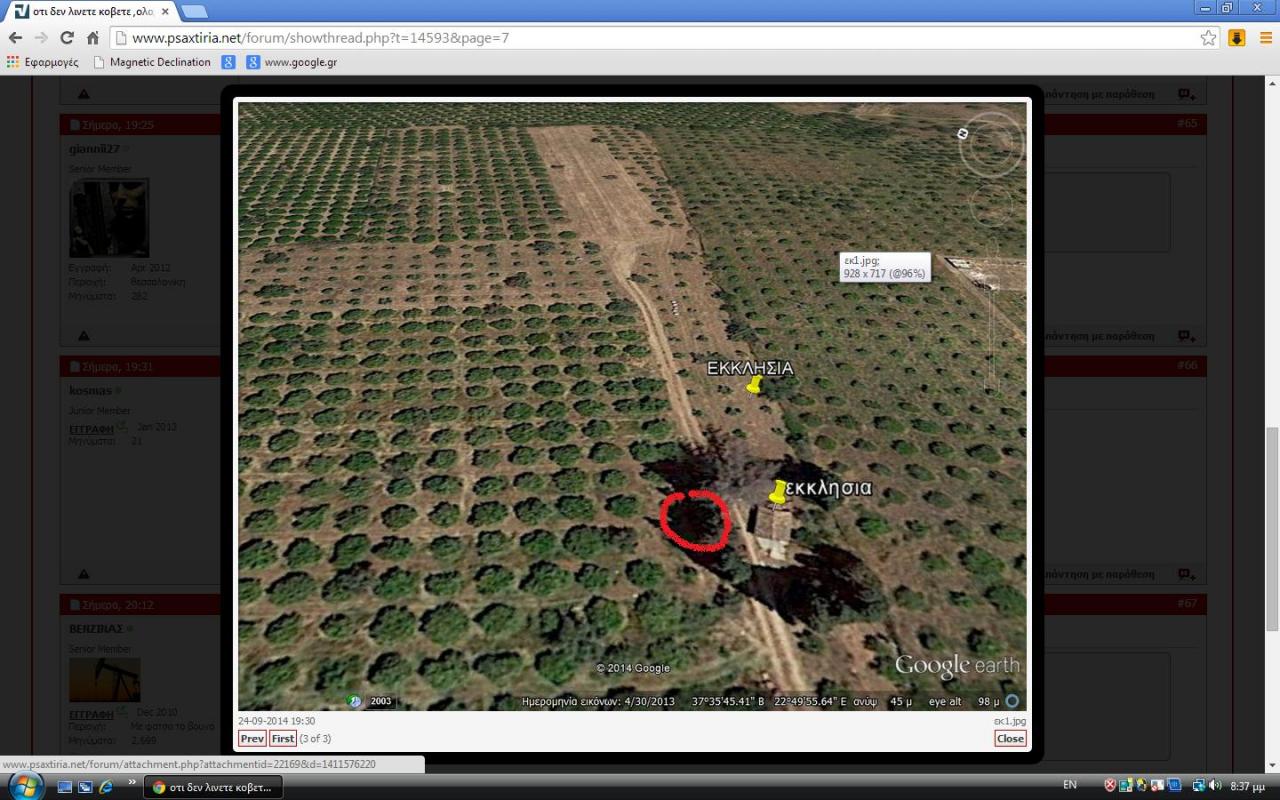Reload the page with the refresh icon
Viewport: 1280px width, 800px height.
[x=67, y=38]
